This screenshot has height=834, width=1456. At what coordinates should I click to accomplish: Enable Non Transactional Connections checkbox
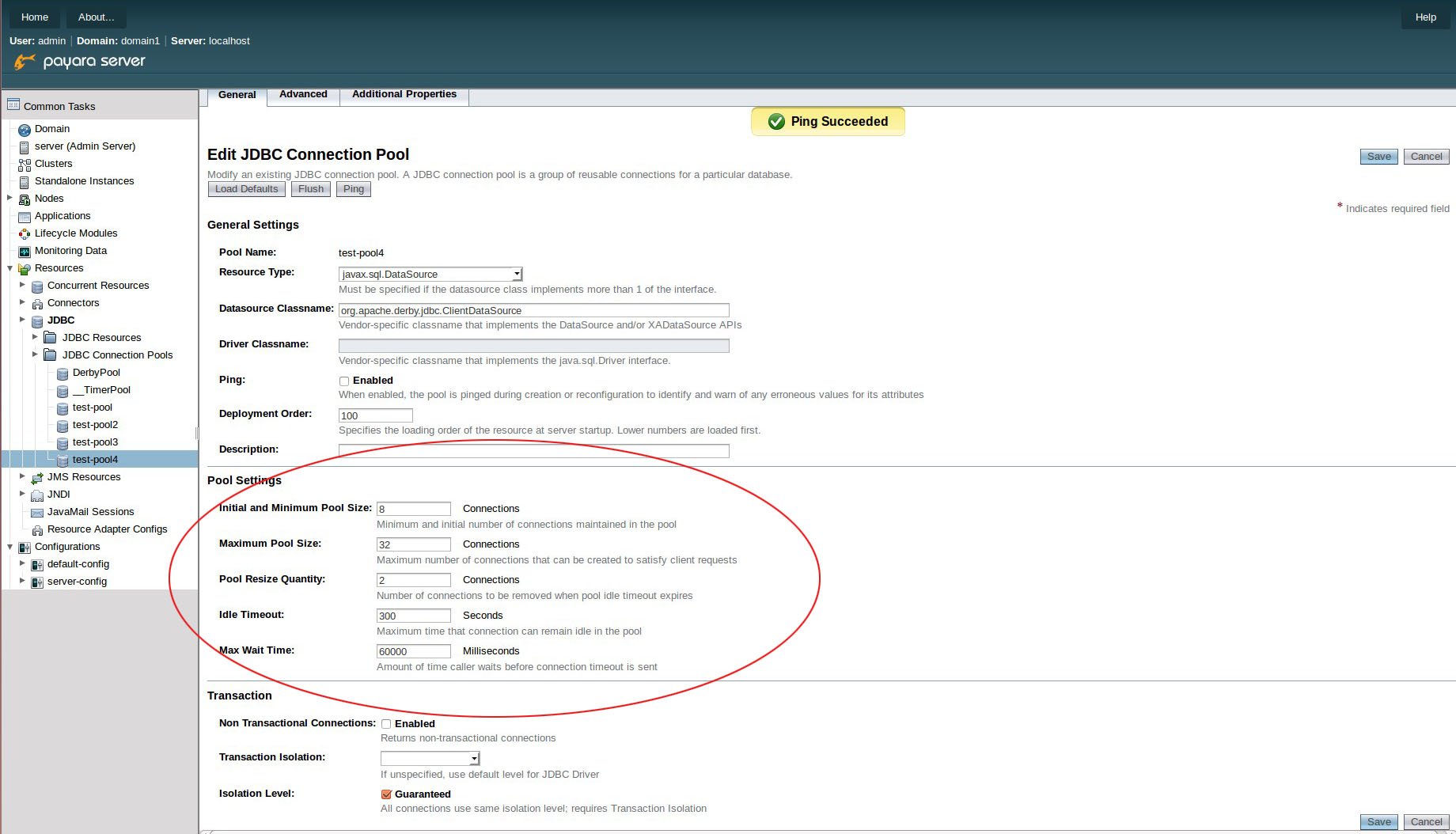386,724
